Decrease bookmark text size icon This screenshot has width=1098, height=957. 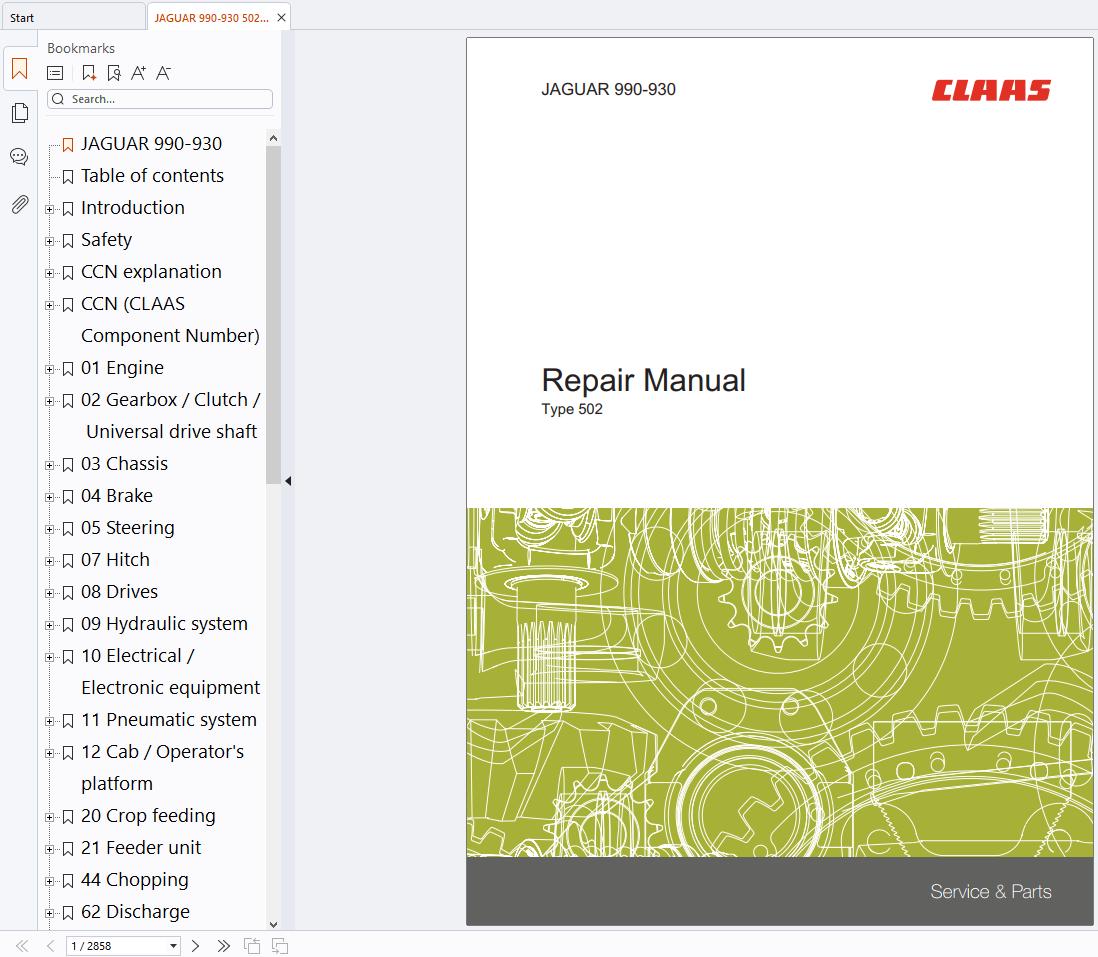pyautogui.click(x=163, y=73)
